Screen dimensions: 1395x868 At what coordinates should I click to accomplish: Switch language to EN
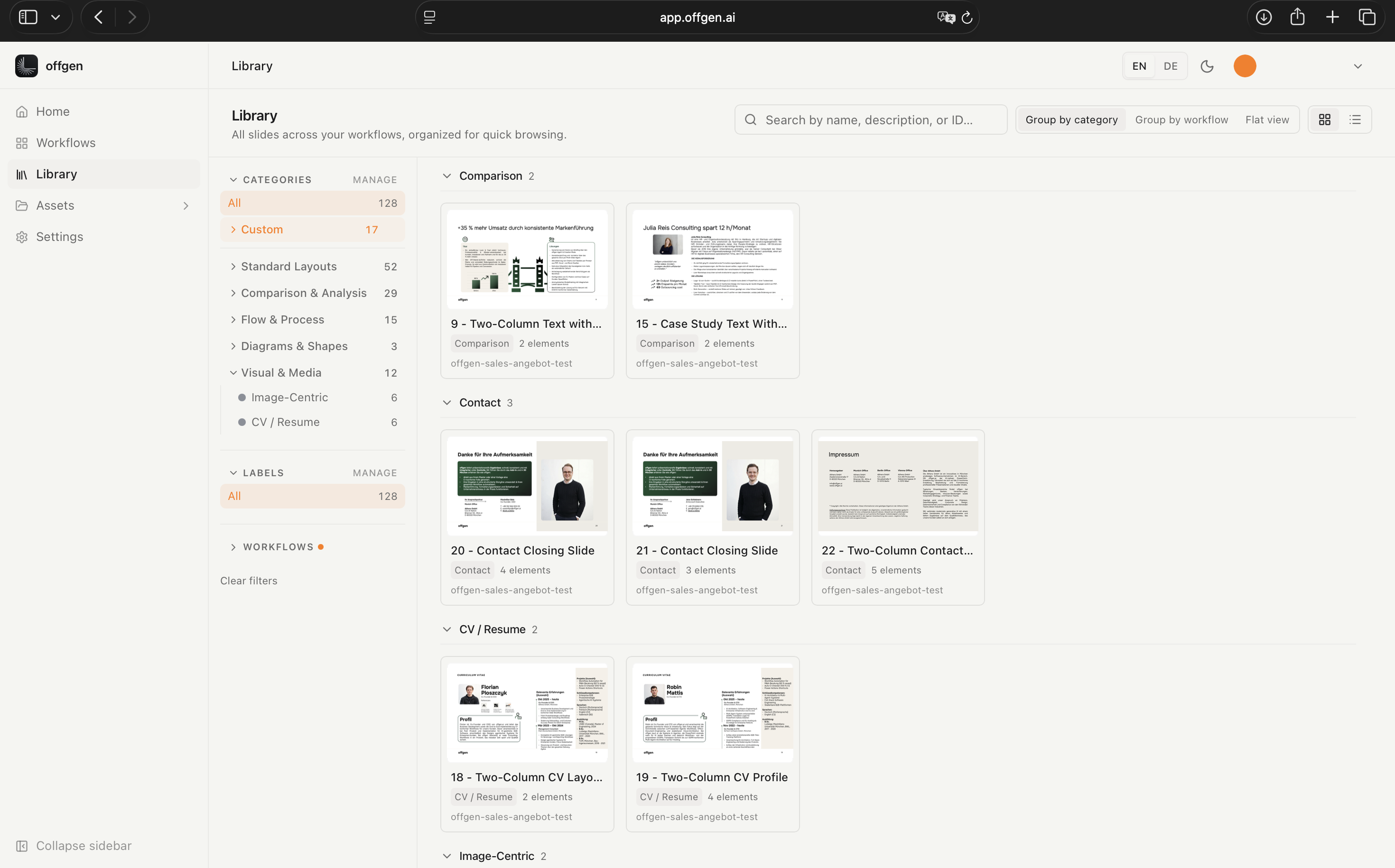1139,66
